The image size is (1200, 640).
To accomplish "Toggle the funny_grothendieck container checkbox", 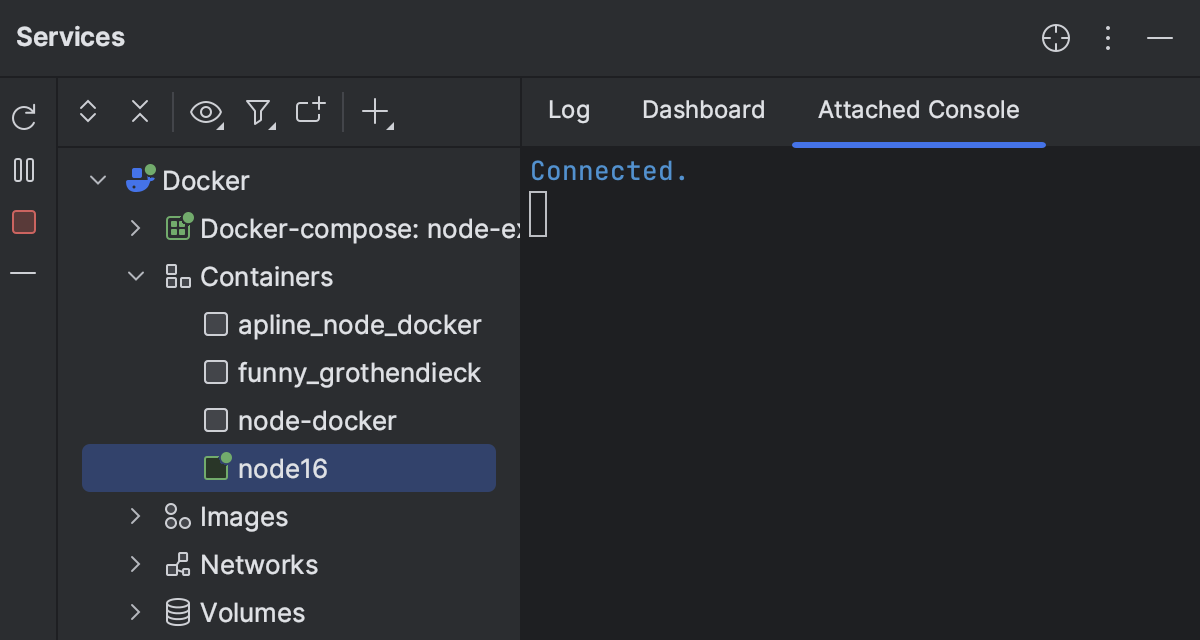I will coord(216,372).
